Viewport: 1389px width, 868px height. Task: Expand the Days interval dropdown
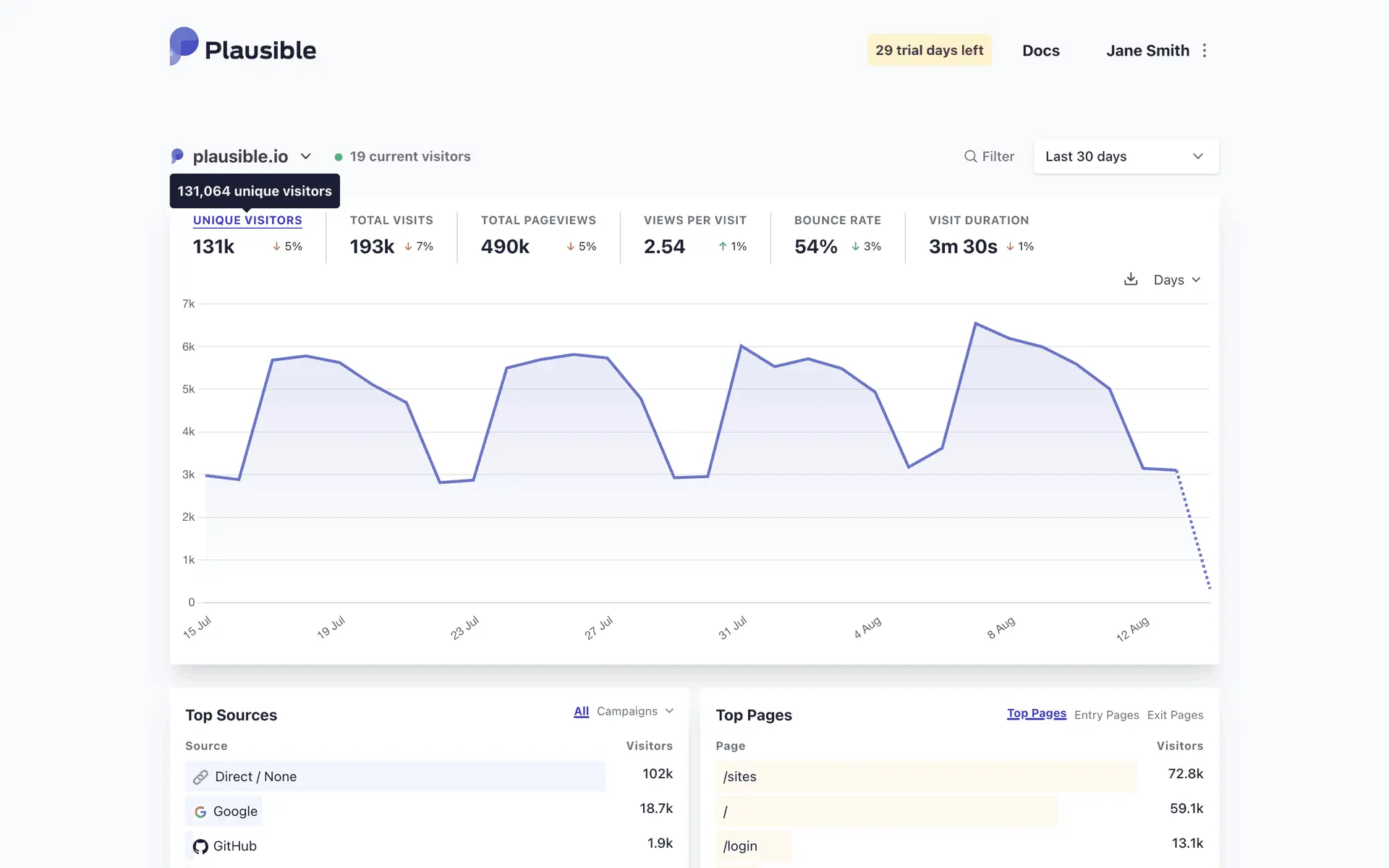coord(1176,280)
